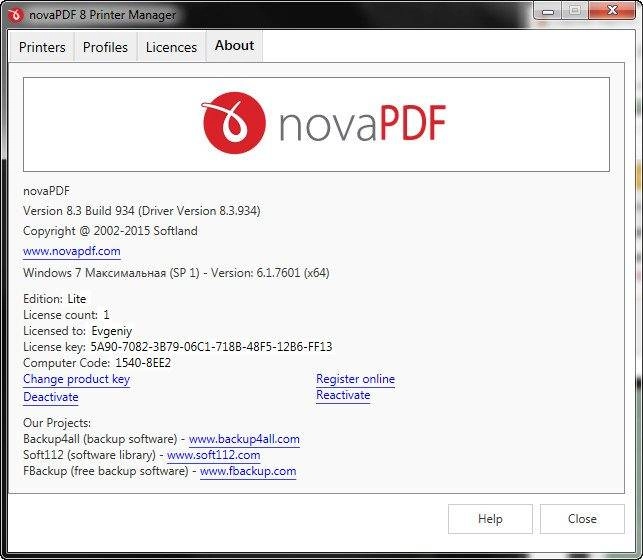
Task: Open the Profiles tab
Action: 105,47
